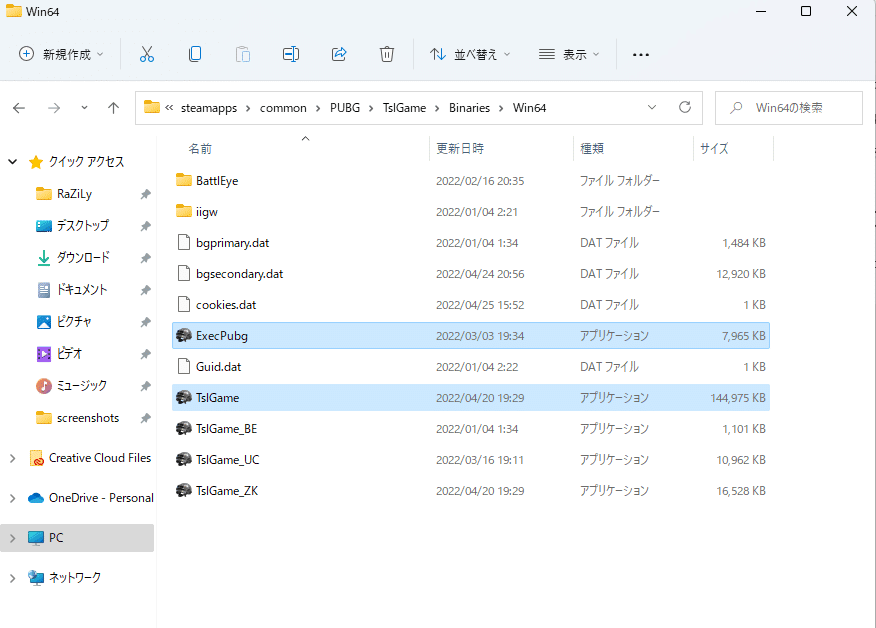Go up one folder level arrow
Screen dimensions: 876x628
pos(113,108)
